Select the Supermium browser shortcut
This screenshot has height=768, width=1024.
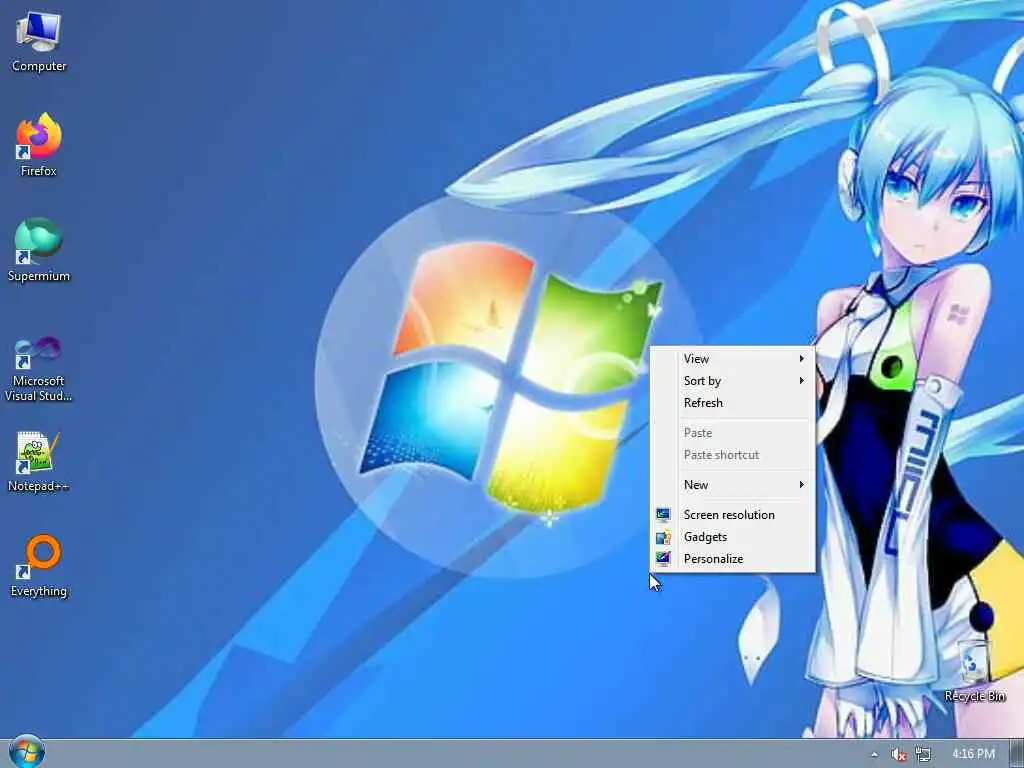(39, 250)
